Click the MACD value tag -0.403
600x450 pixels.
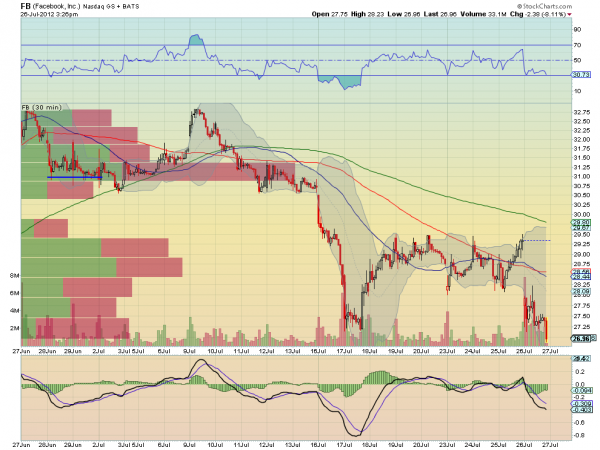pos(582,409)
